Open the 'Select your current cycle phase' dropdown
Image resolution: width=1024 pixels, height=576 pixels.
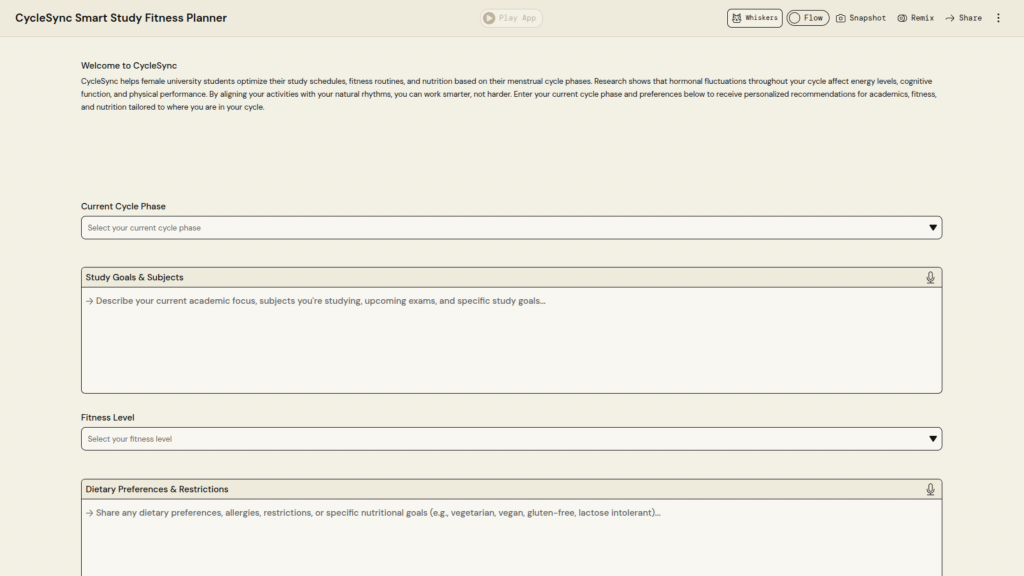pyautogui.click(x=500, y=228)
